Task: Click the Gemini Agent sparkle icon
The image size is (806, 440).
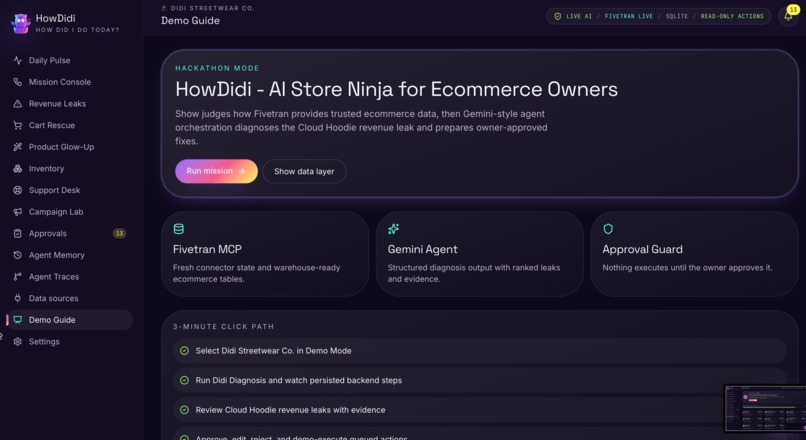Action: click(393, 229)
